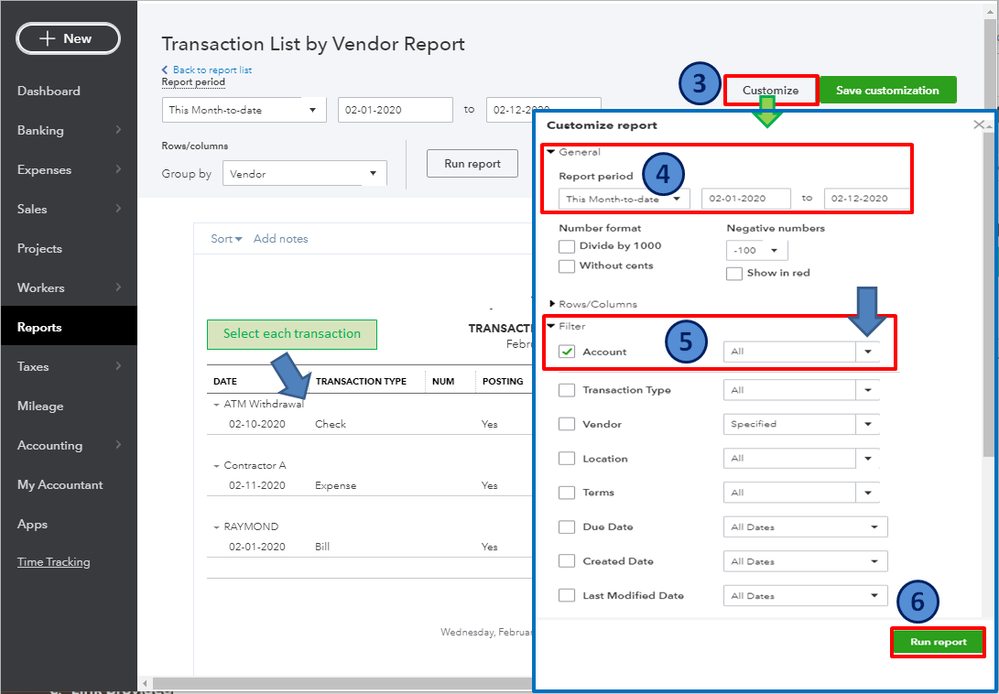This screenshot has height=694, width=999.
Task: Click Customize panel end date field
Action: 866,199
